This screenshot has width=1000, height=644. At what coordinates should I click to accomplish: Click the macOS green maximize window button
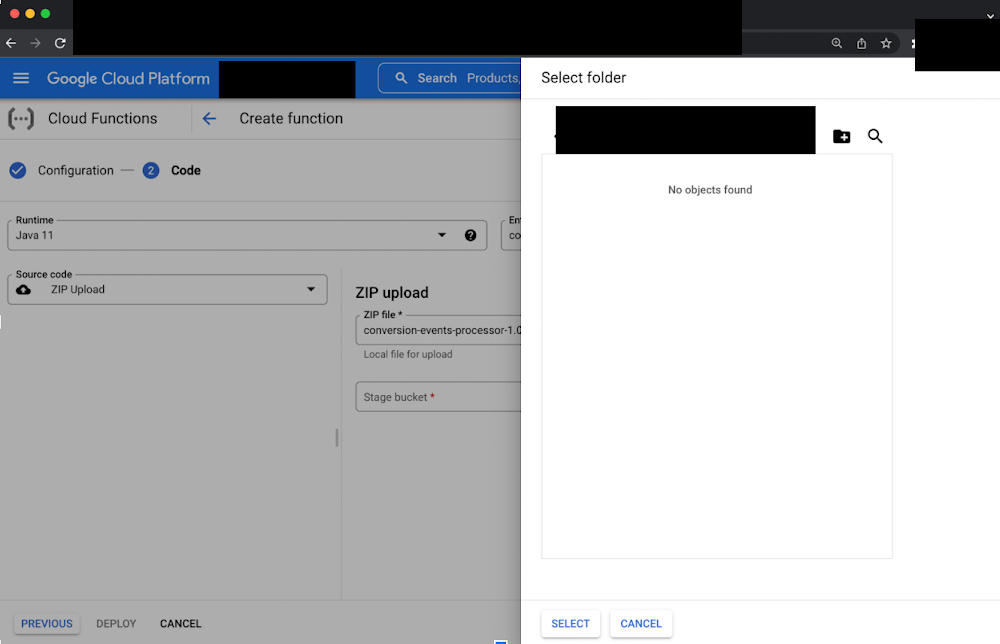point(45,13)
